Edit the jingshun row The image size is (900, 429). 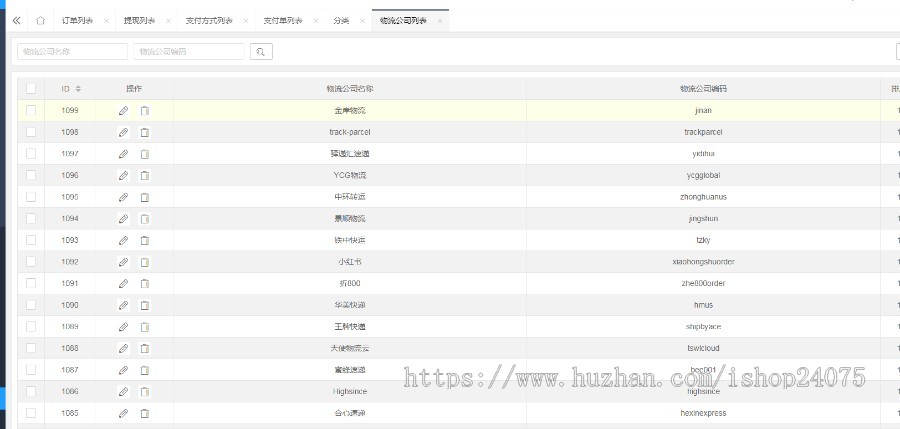click(123, 219)
